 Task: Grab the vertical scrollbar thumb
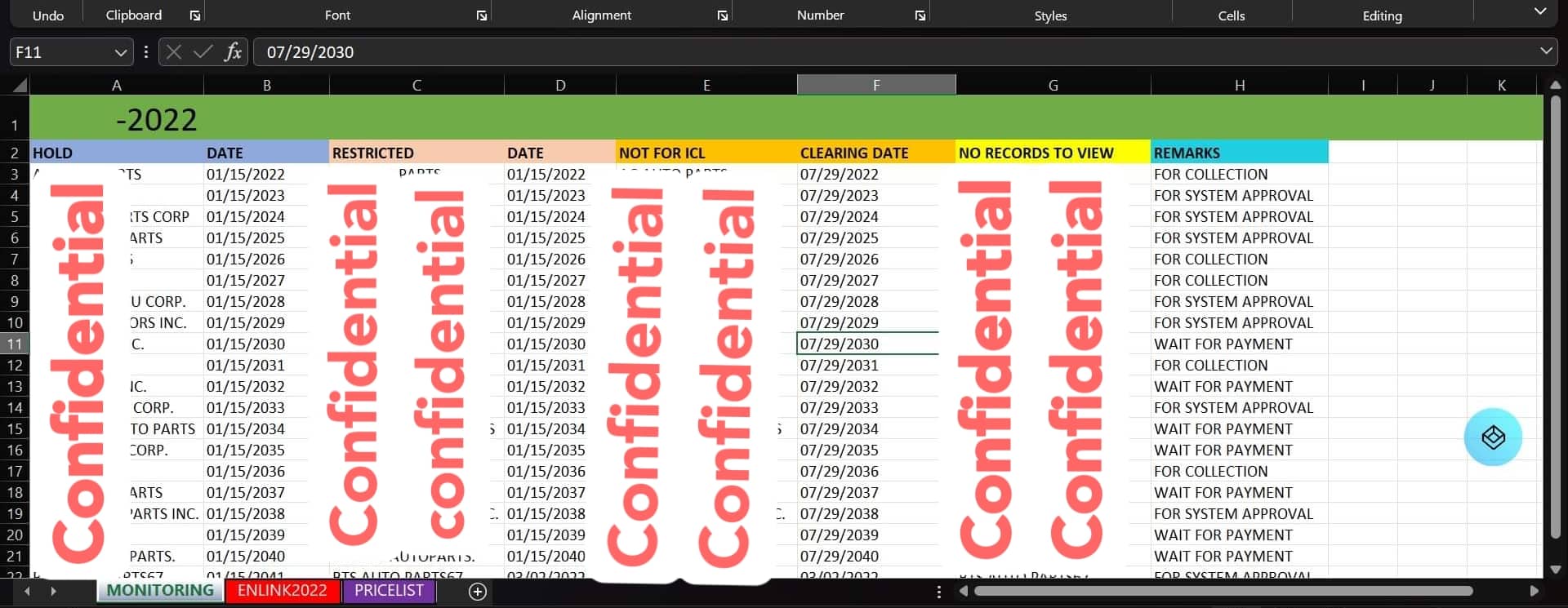[1555, 318]
